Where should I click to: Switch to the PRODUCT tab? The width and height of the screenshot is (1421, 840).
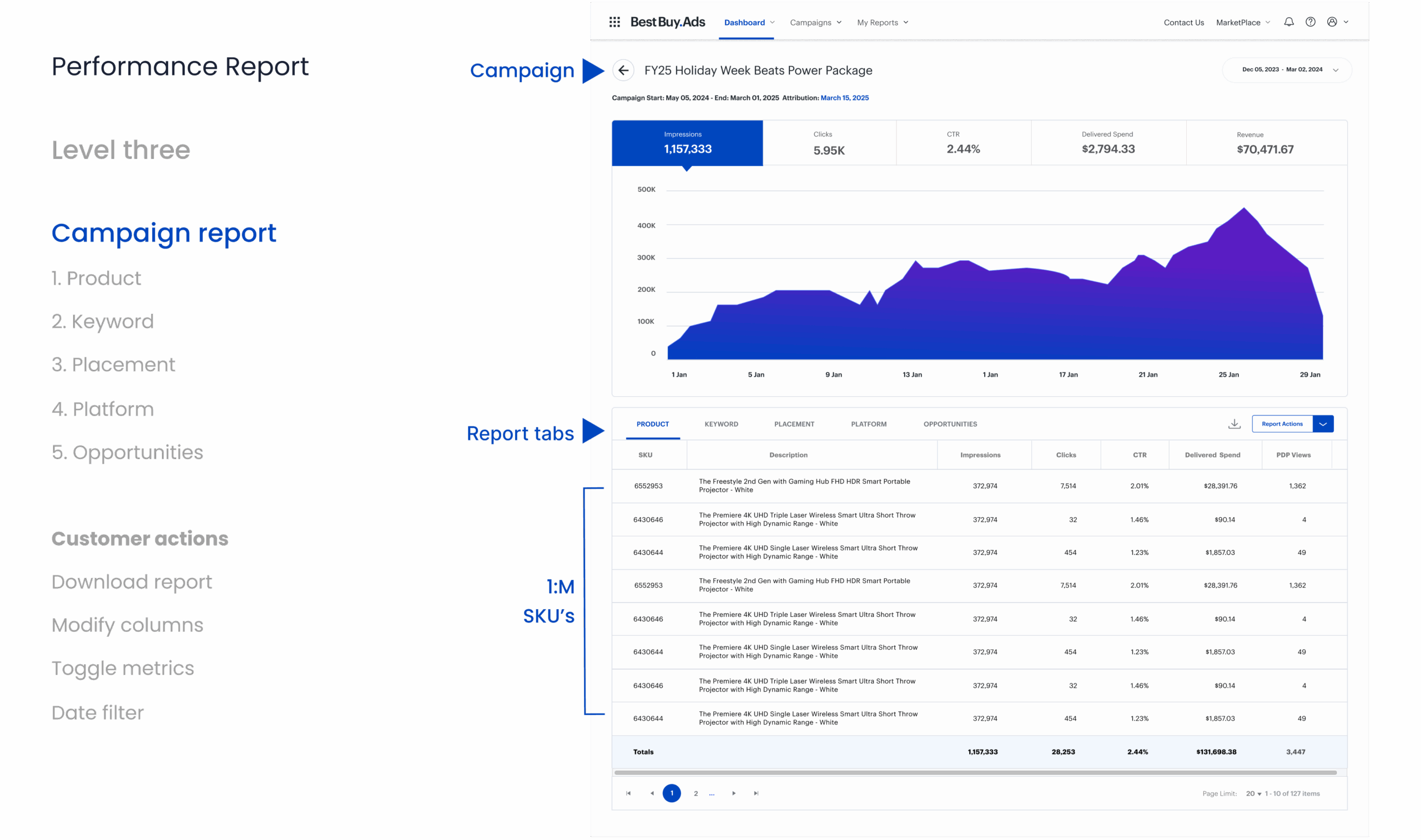[x=652, y=424]
